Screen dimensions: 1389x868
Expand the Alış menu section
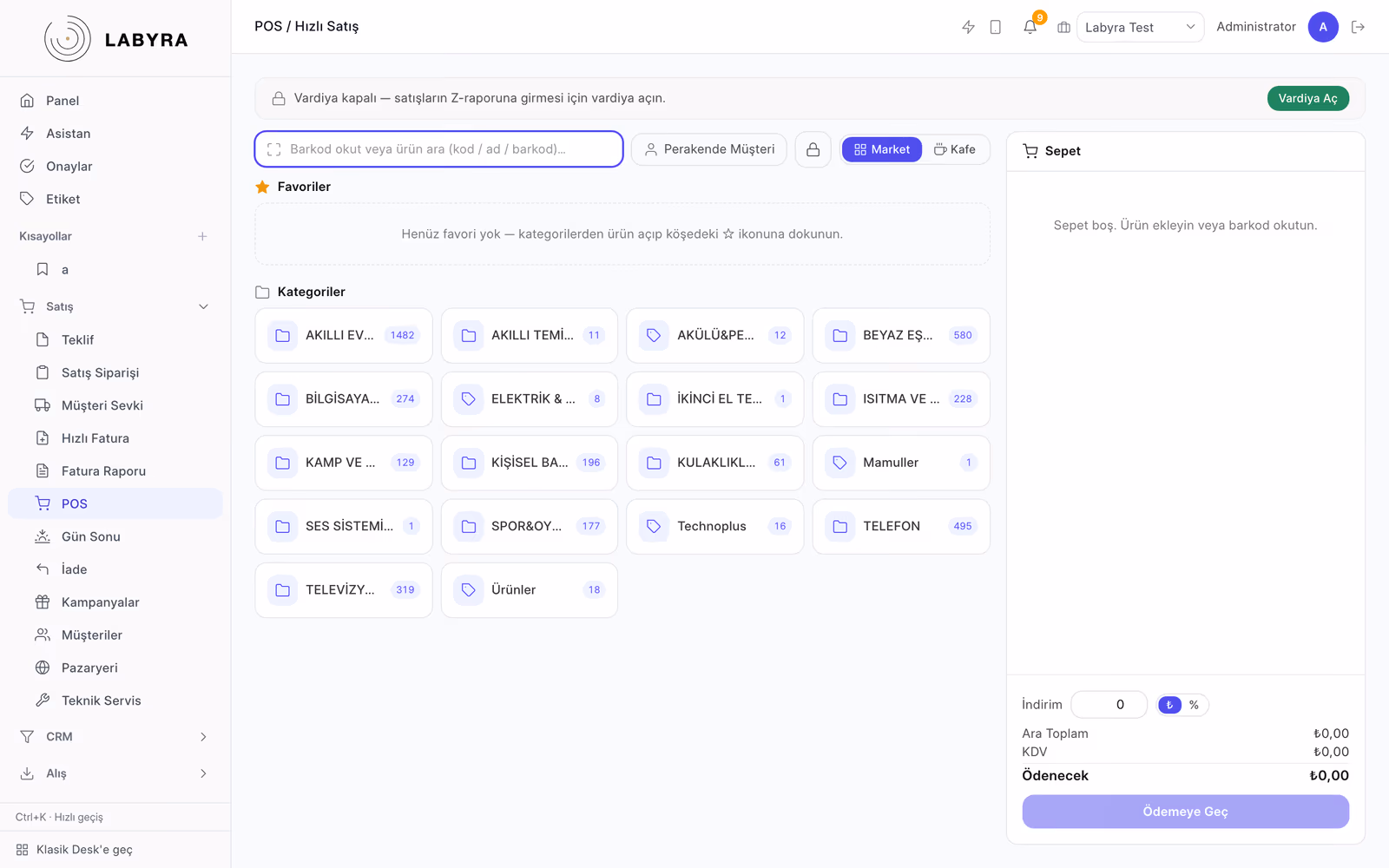pyautogui.click(x=115, y=773)
